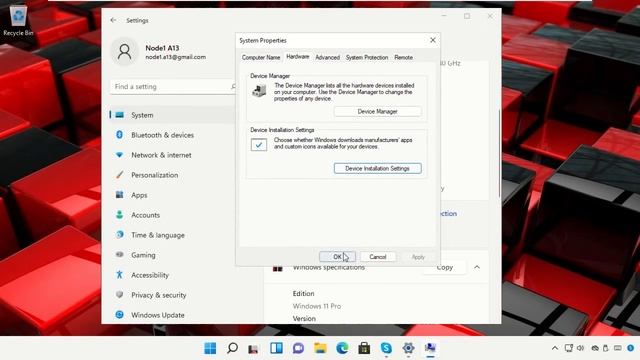Click the Device Manager computer icon
The width and height of the screenshot is (640, 360).
click(x=259, y=90)
